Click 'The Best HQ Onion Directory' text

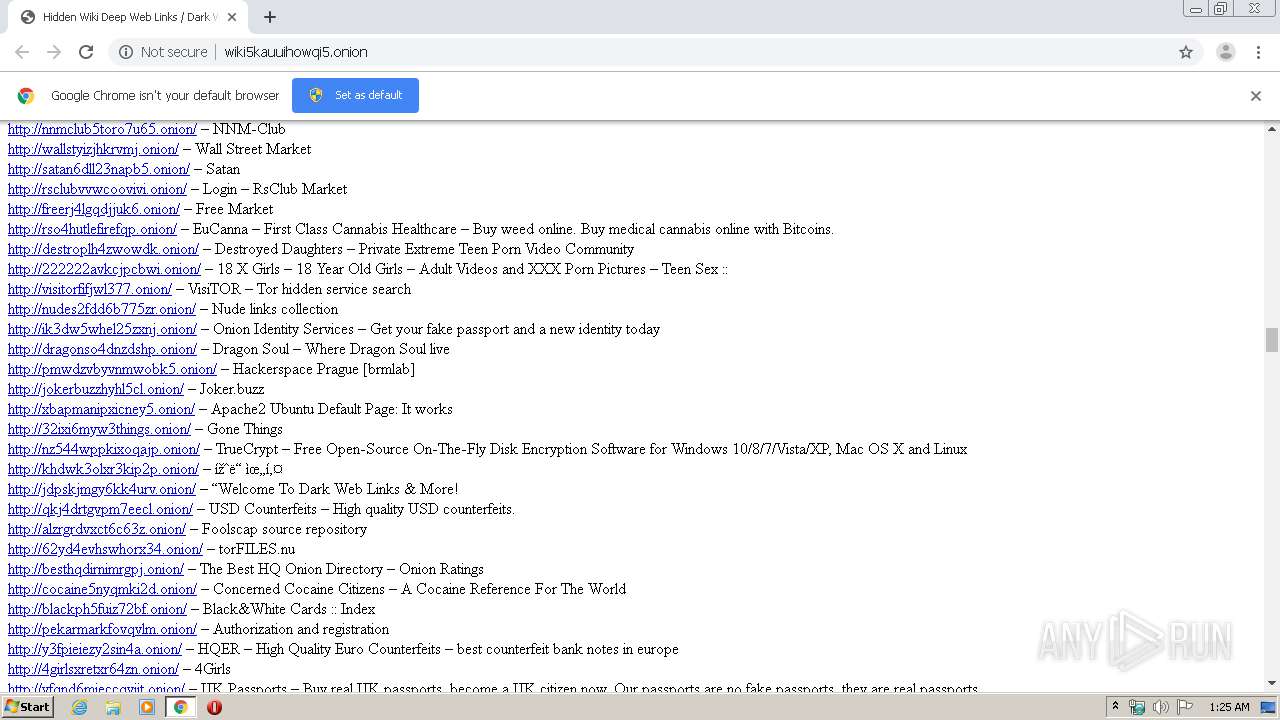[291, 569]
